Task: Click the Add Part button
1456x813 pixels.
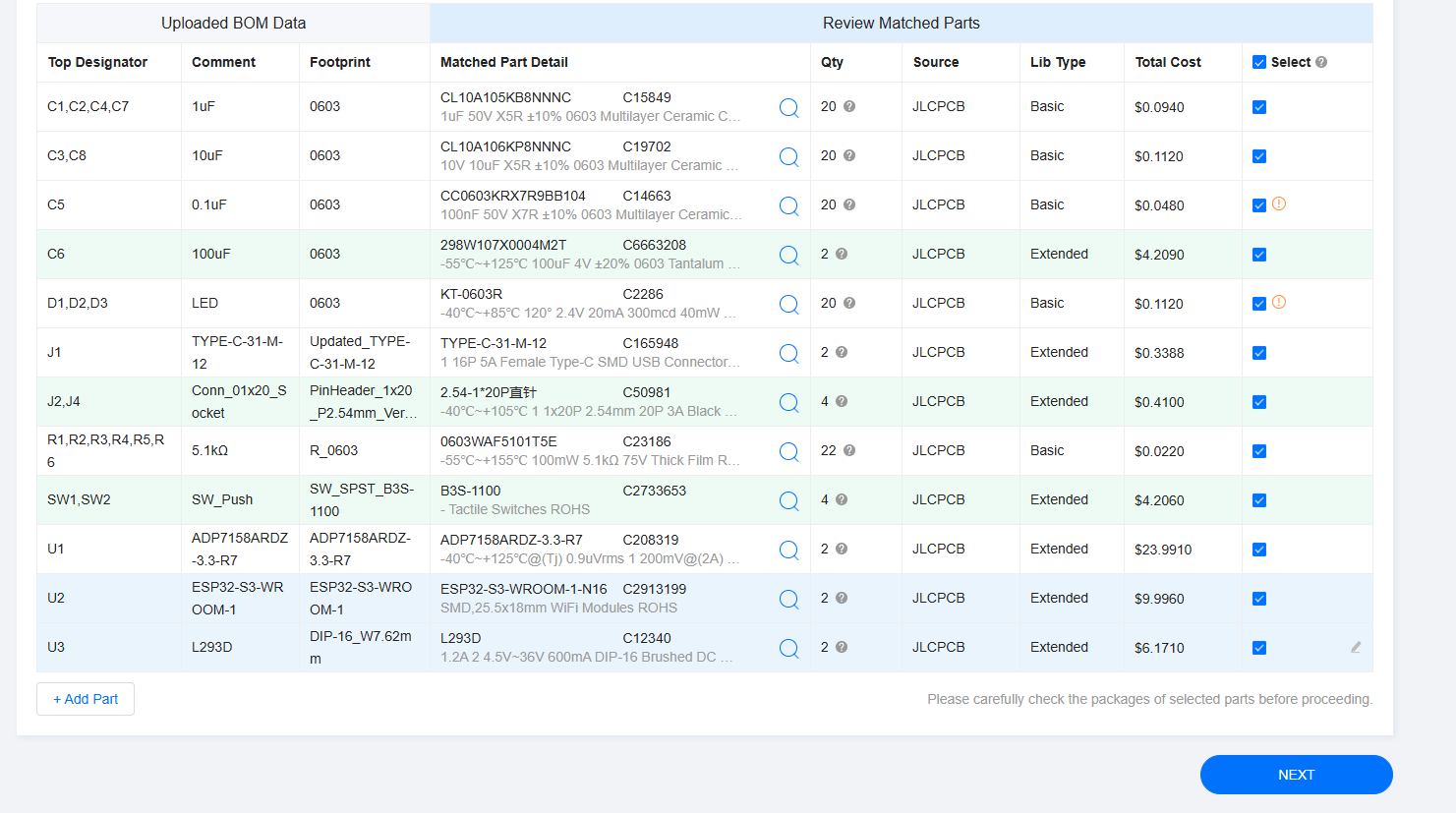Action: 86,699
